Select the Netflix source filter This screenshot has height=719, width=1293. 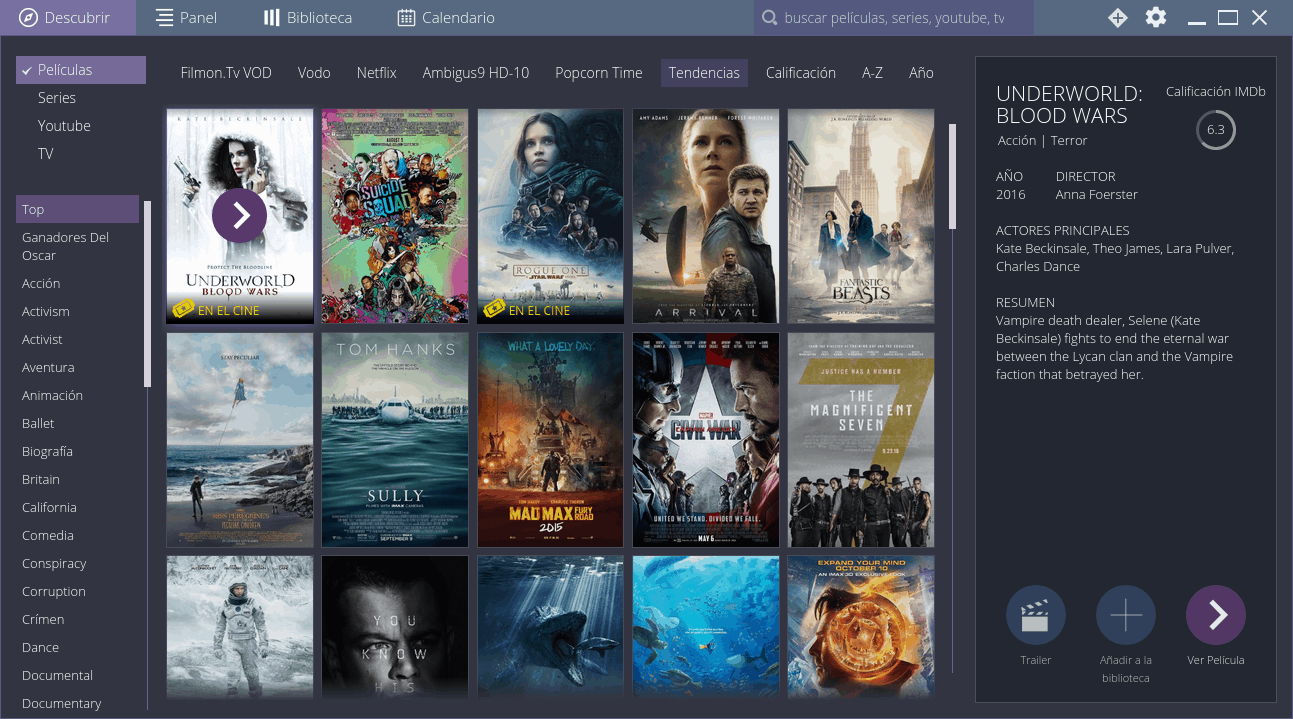(x=377, y=73)
